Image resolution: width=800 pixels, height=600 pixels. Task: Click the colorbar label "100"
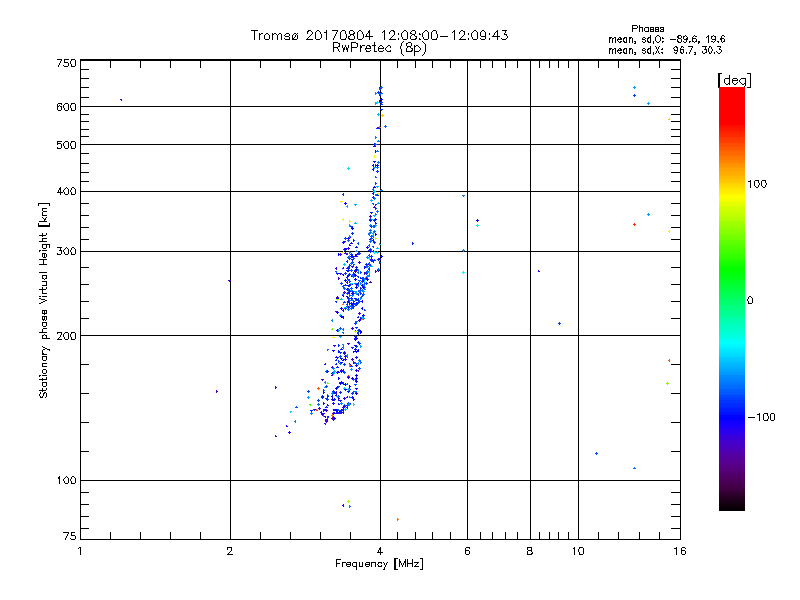click(x=757, y=184)
